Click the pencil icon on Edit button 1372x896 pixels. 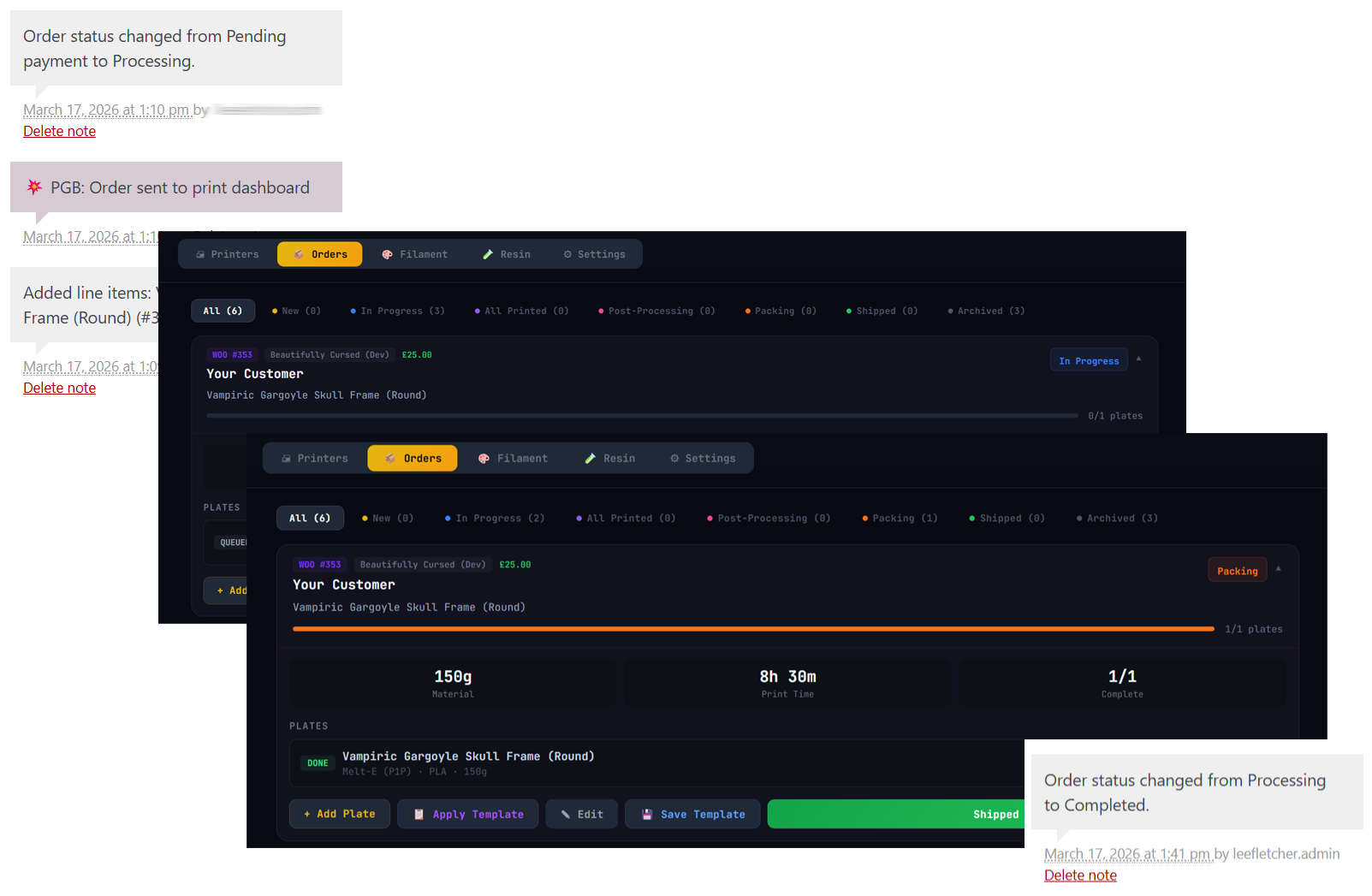coord(566,814)
